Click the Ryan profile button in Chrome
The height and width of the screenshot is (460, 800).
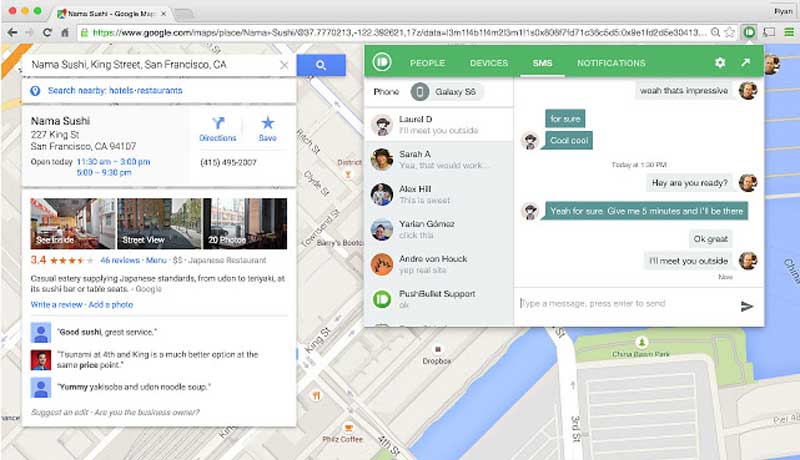(x=783, y=11)
